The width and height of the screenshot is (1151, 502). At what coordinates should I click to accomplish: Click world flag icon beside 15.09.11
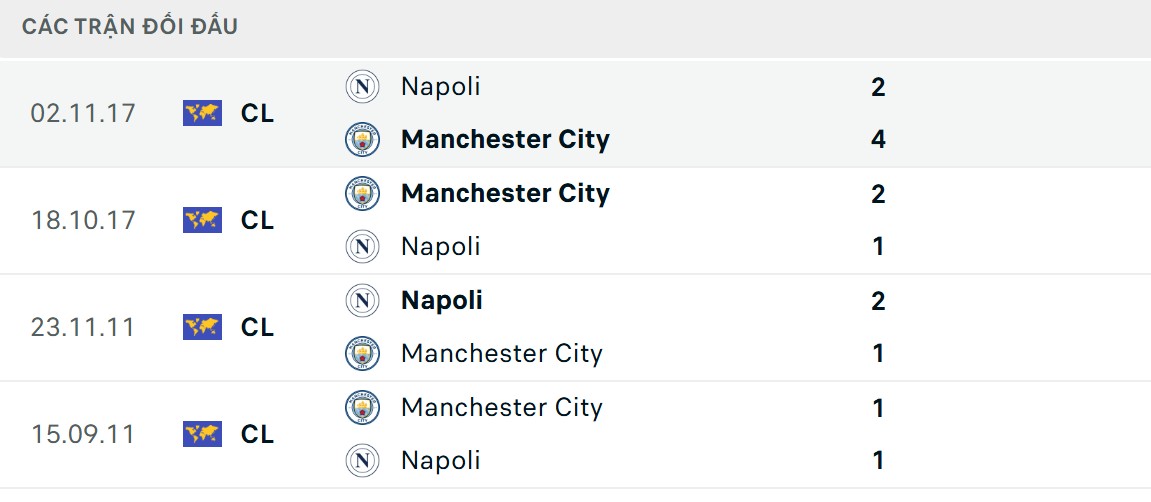coord(202,434)
